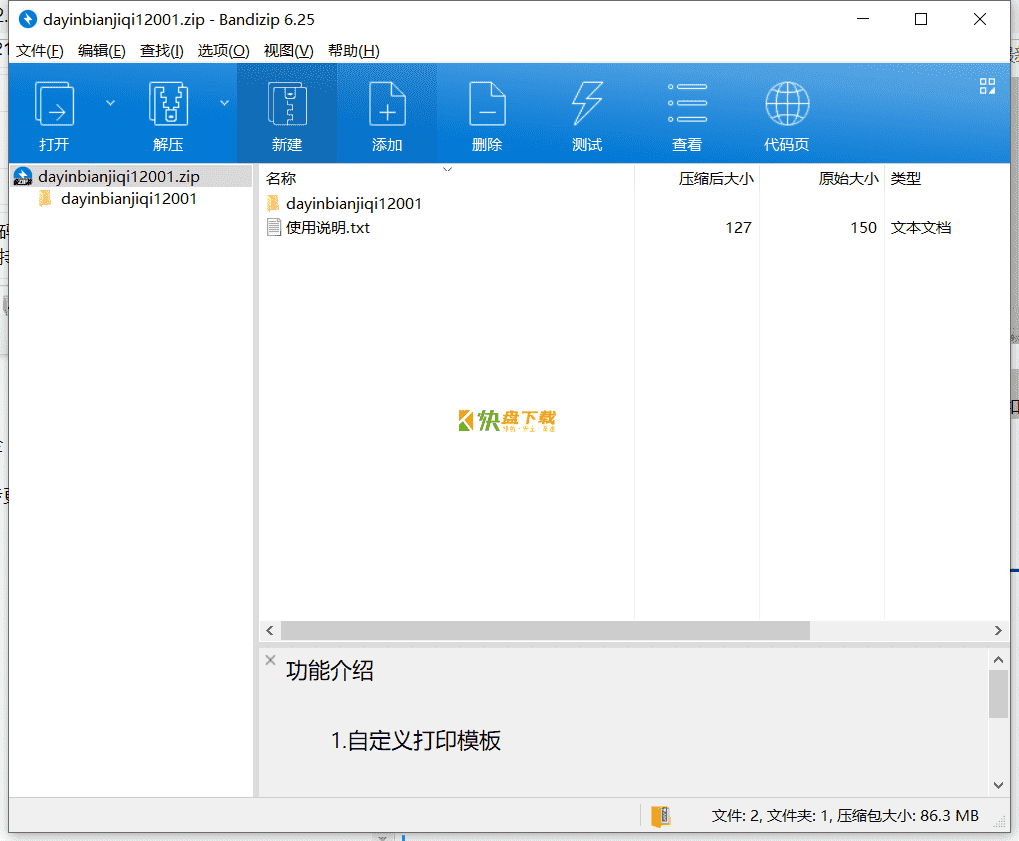
Task: Click the sort chevron above name column
Action: click(447, 169)
